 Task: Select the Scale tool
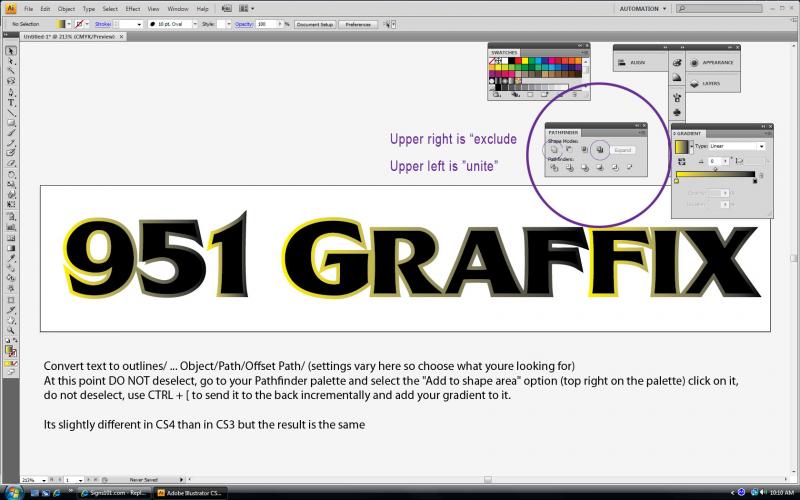click(11, 184)
